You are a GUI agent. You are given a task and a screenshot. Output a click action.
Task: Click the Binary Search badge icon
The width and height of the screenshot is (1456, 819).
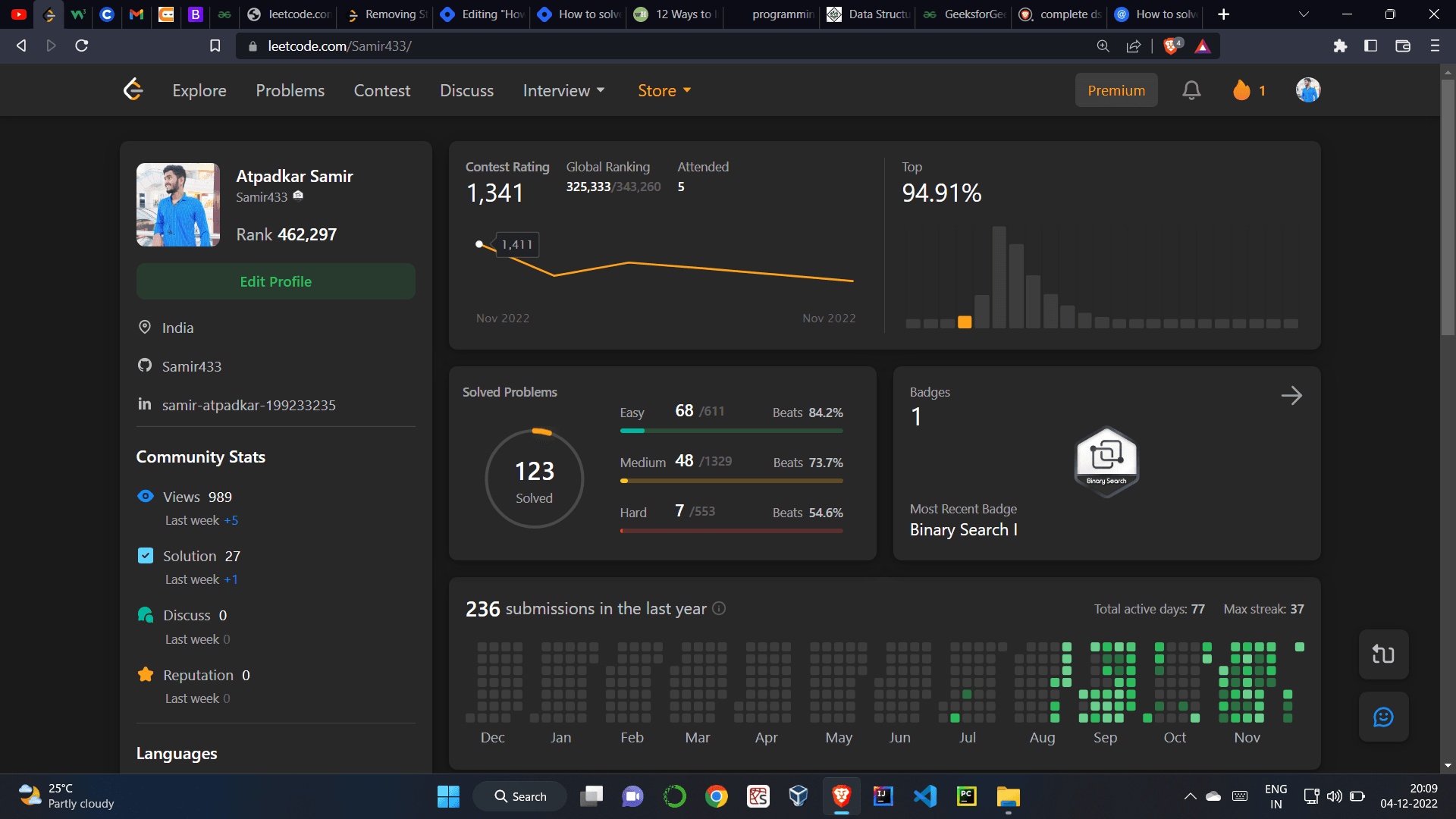pyautogui.click(x=1106, y=460)
